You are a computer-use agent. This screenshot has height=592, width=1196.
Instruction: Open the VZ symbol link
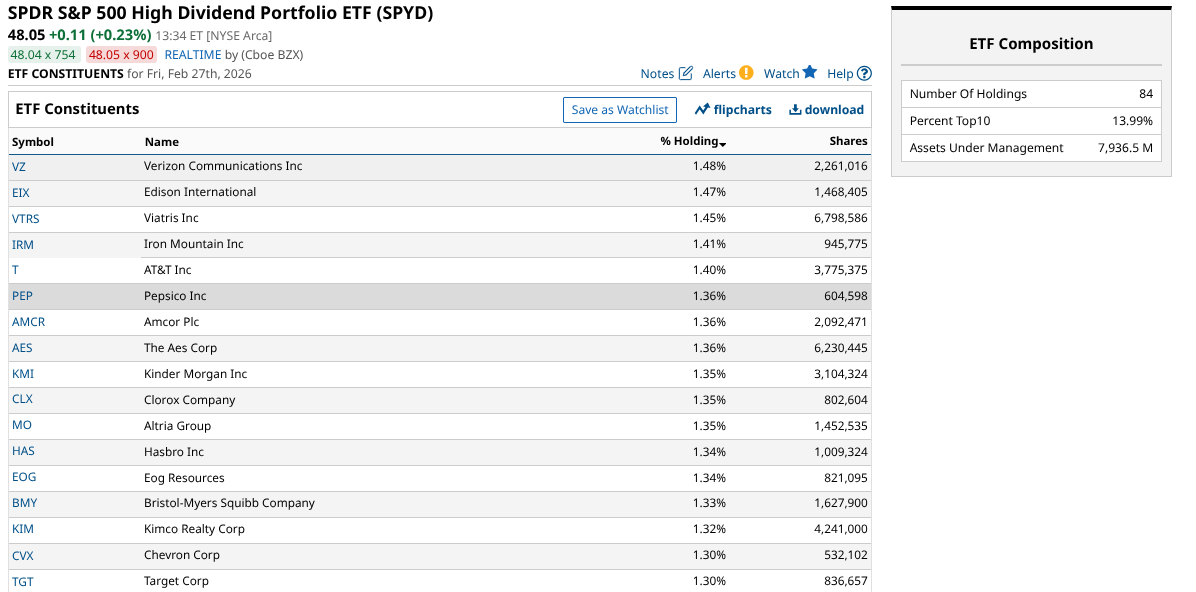click(x=19, y=167)
